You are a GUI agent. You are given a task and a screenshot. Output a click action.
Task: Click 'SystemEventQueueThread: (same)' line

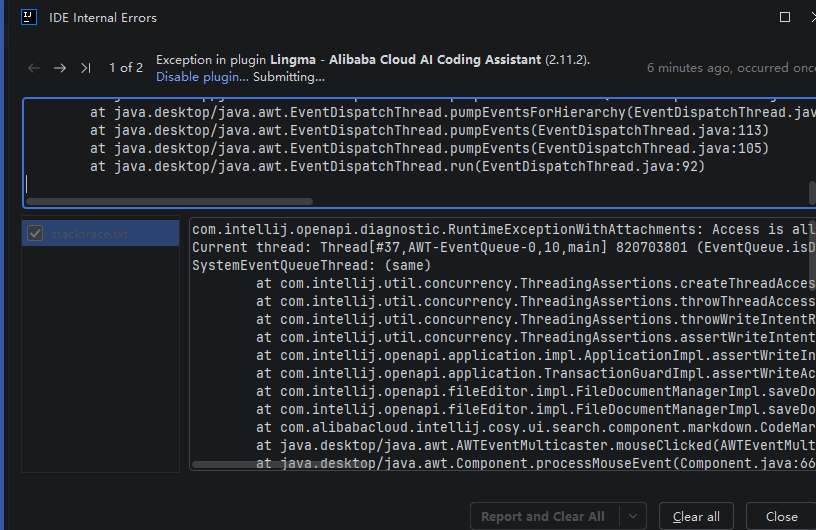[312, 266]
